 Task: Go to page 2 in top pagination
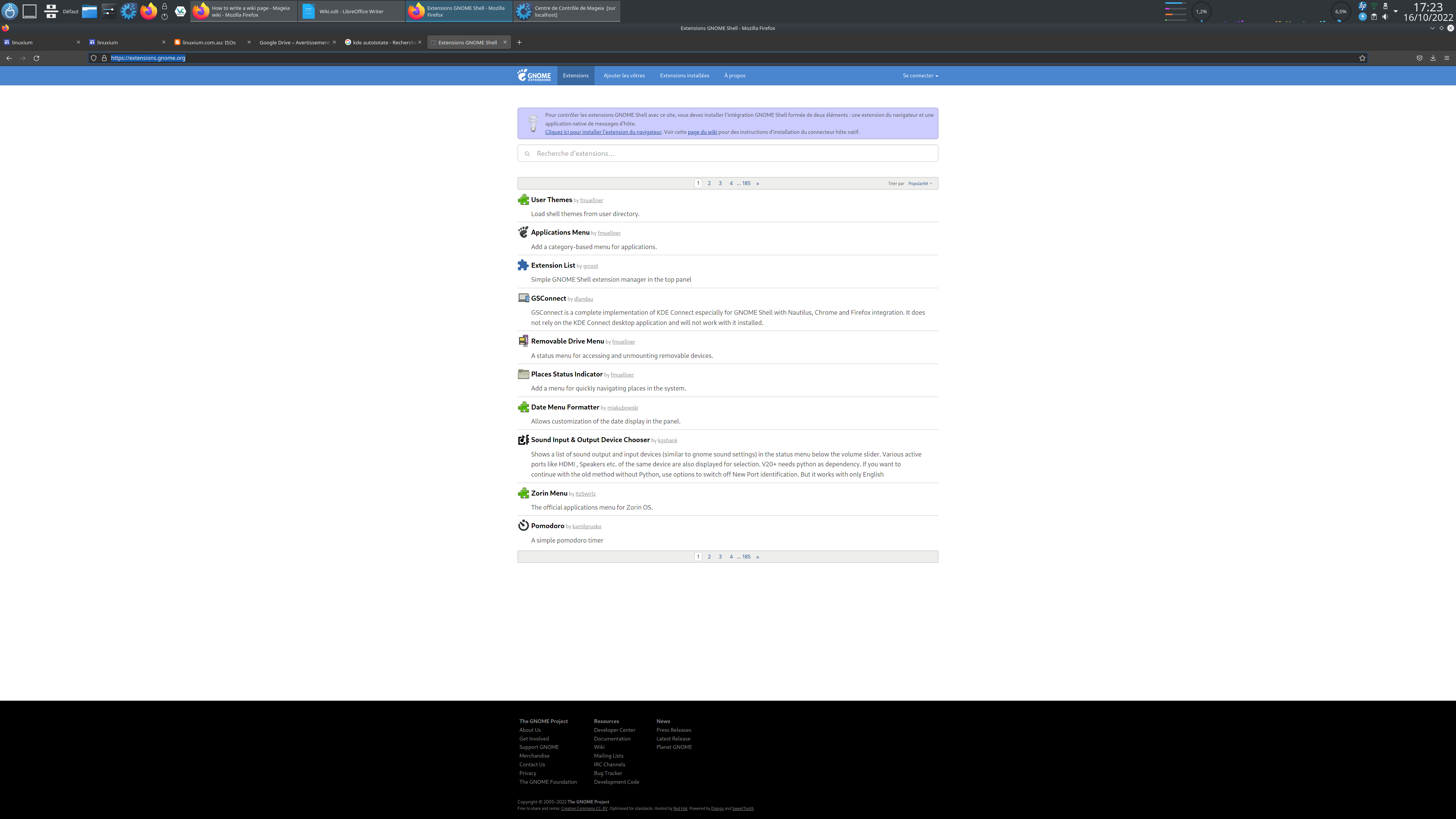[x=709, y=184]
